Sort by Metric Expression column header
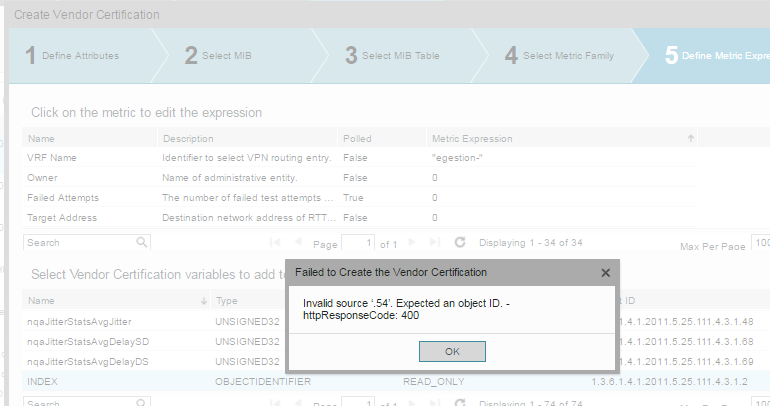Viewport: 770px width, 406px height. [x=562, y=138]
